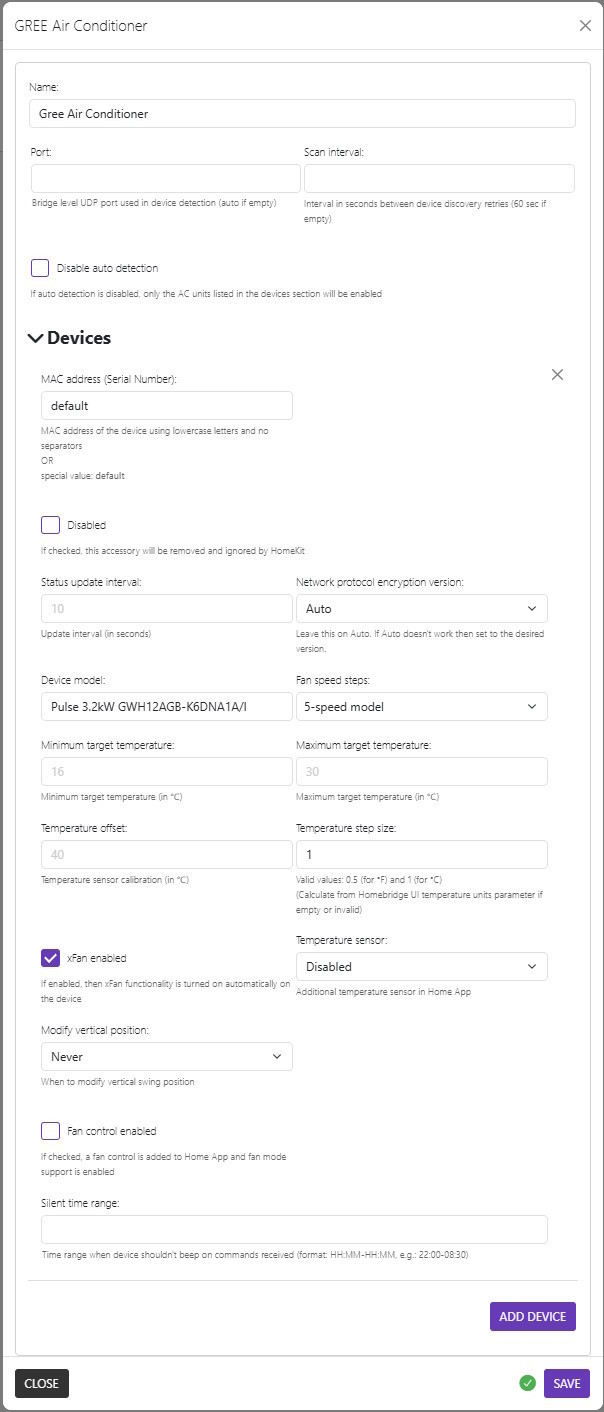Click the CLOSE button
This screenshot has width=604, height=1412.
pos(42,1383)
